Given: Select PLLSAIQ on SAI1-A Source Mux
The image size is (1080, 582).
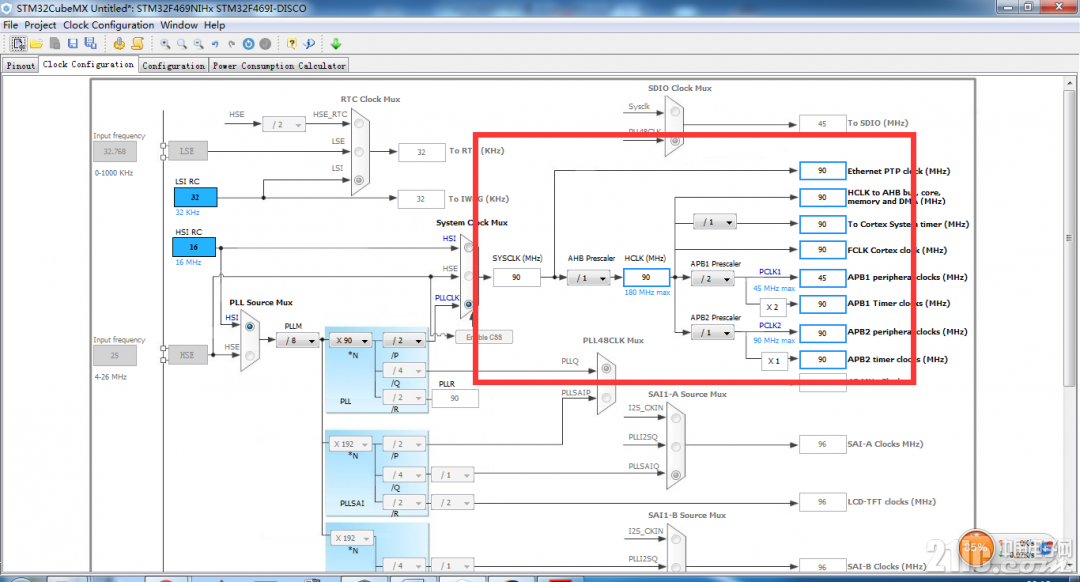Looking at the screenshot, I should tap(676, 475).
